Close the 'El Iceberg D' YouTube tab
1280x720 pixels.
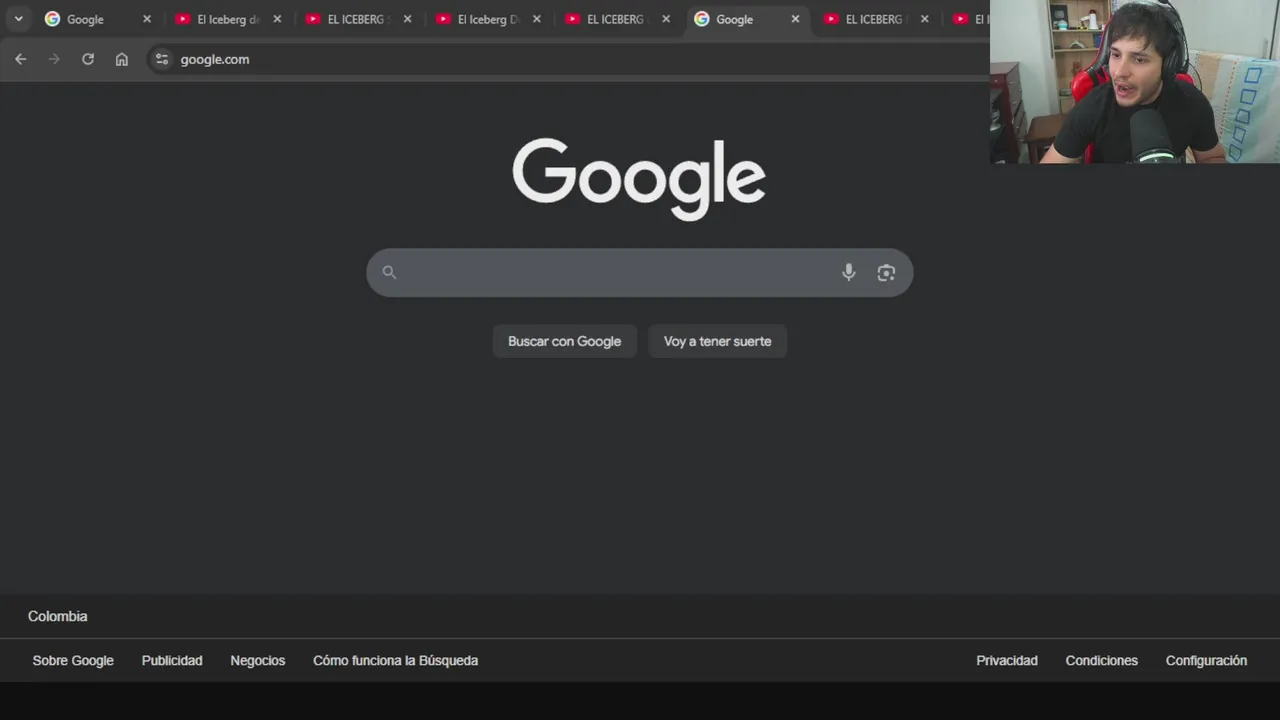[536, 19]
